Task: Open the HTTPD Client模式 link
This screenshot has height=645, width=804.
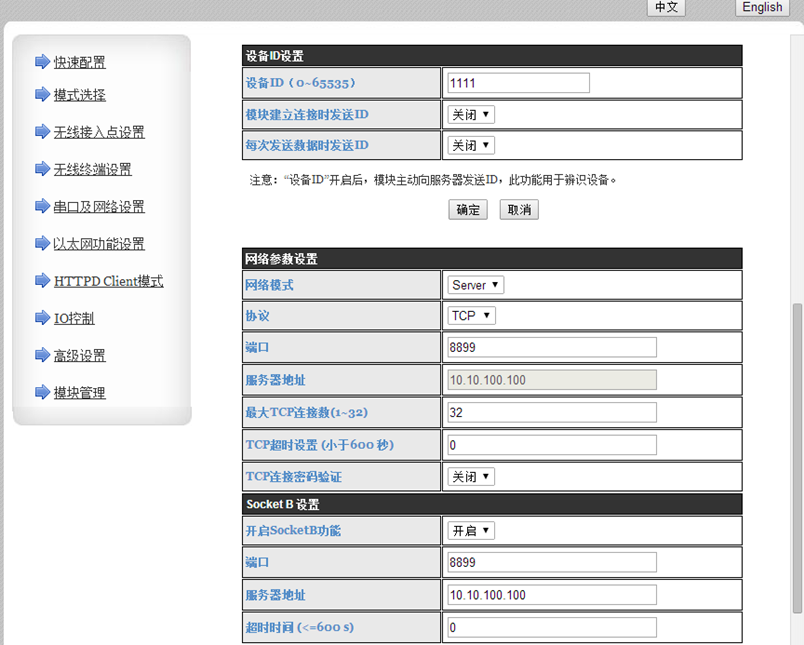Action: click(x=108, y=281)
